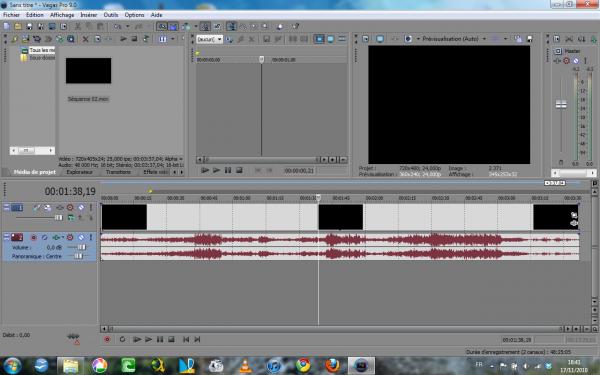Click the record button on the timeline transport
Screen dimensions: 600x375
click(107, 339)
